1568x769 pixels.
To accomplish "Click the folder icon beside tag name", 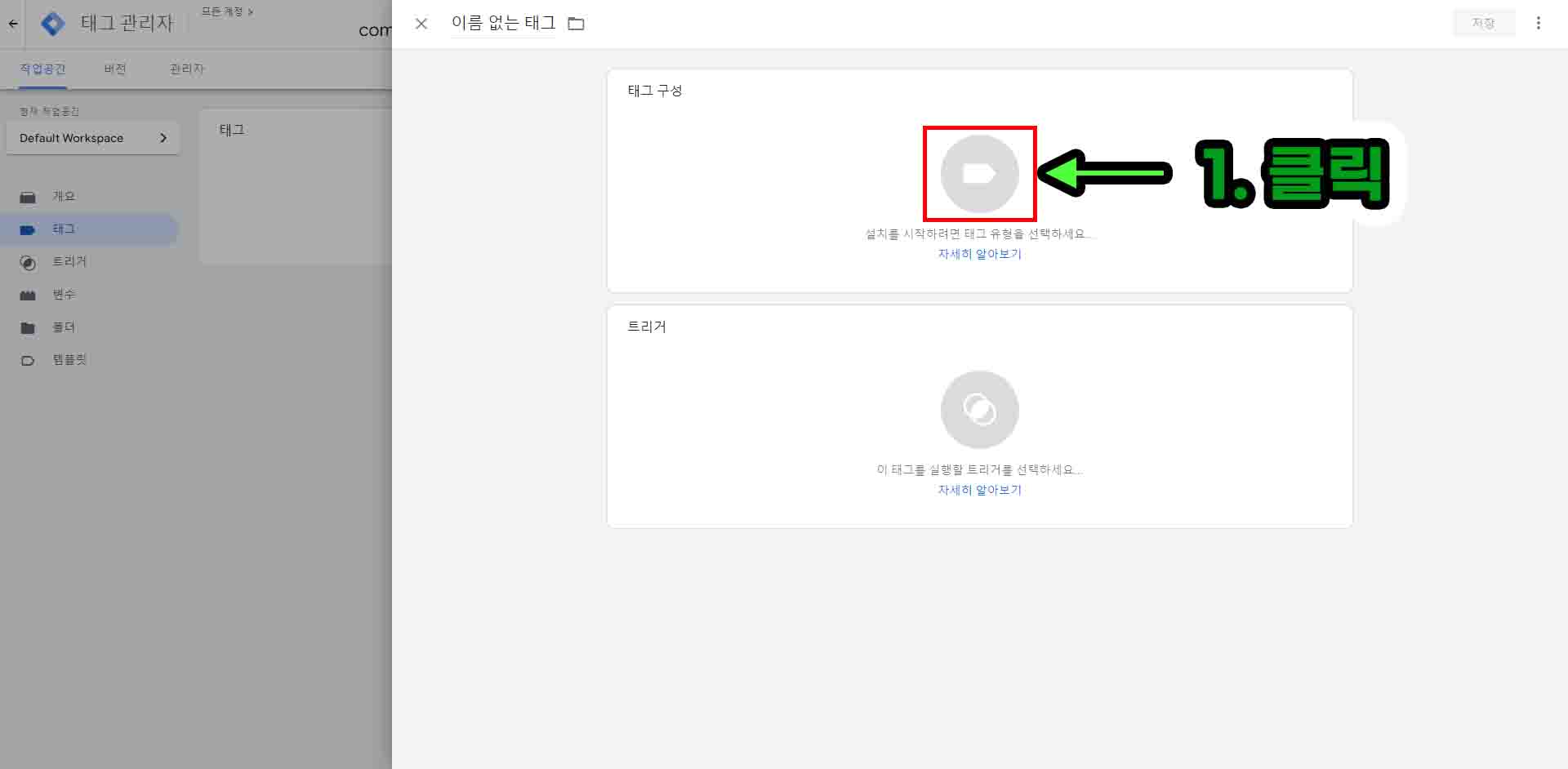I will tap(576, 24).
